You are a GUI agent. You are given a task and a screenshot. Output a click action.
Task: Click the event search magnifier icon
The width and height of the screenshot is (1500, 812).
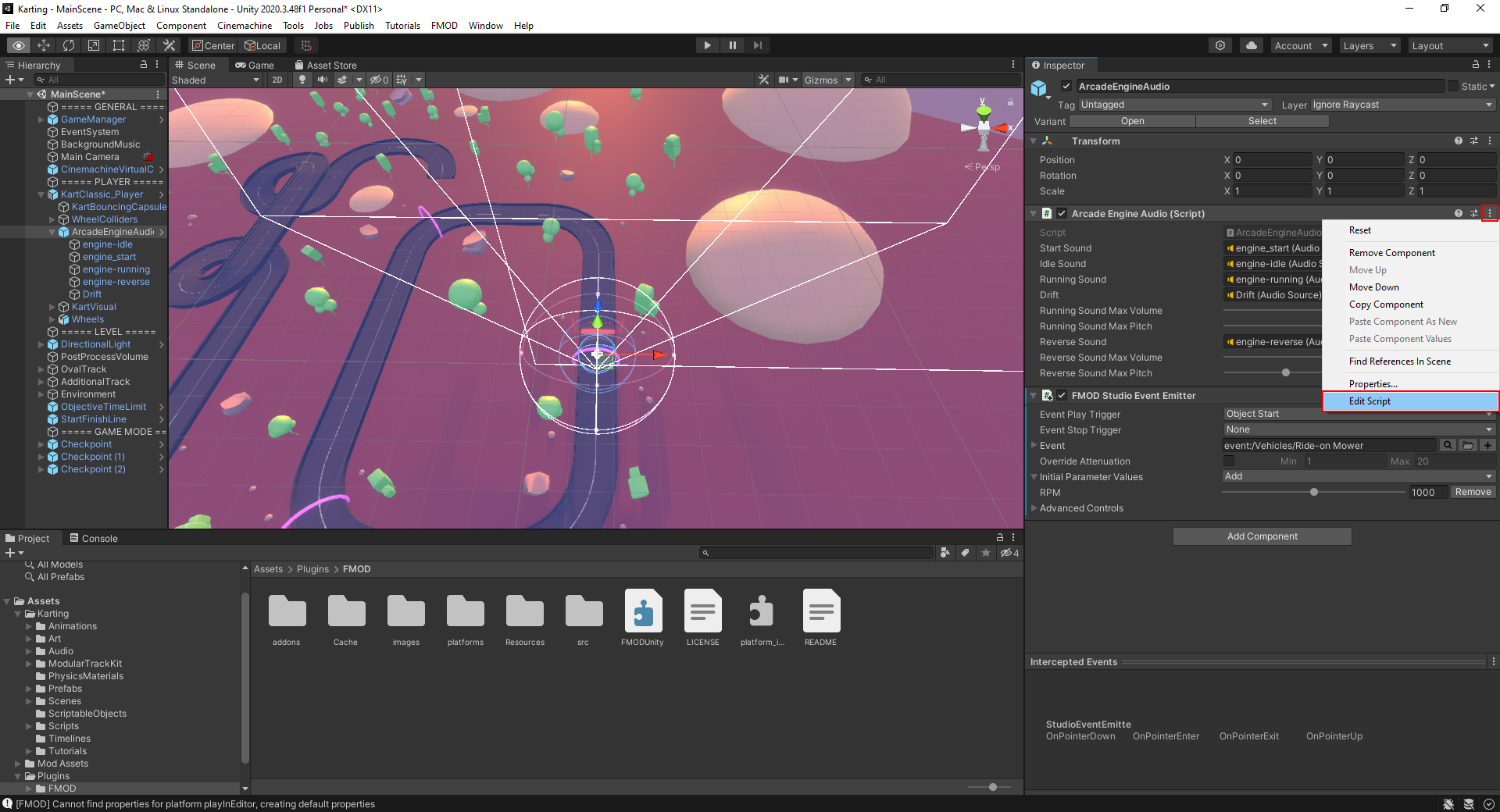click(1448, 445)
